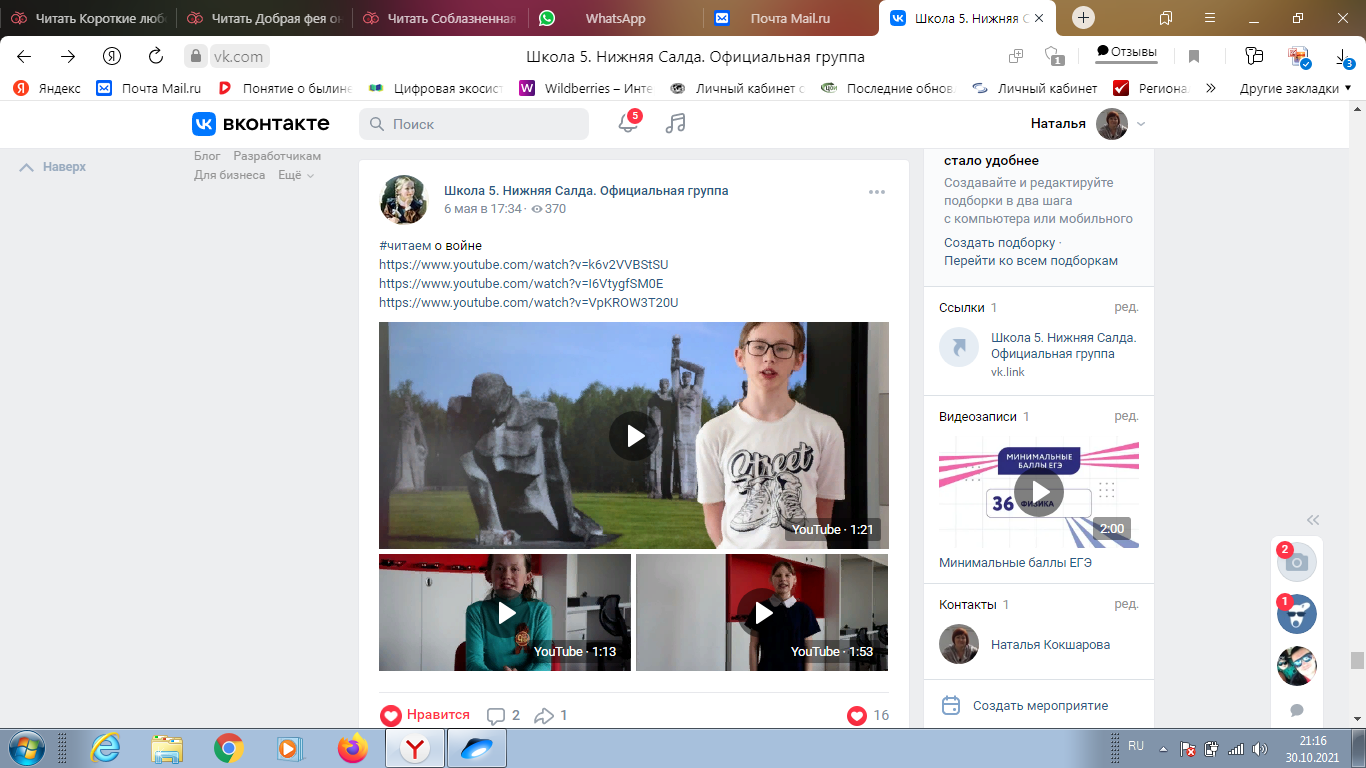Edit Контакты section via ред.

[1126, 605]
